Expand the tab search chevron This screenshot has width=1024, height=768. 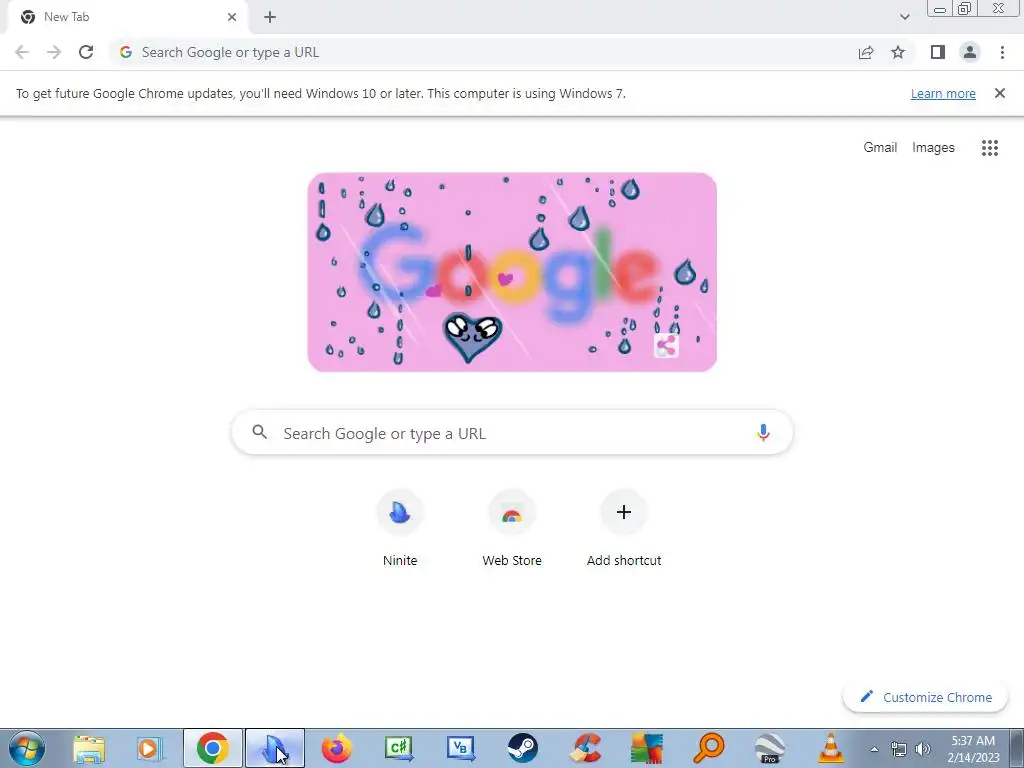pyautogui.click(x=904, y=17)
